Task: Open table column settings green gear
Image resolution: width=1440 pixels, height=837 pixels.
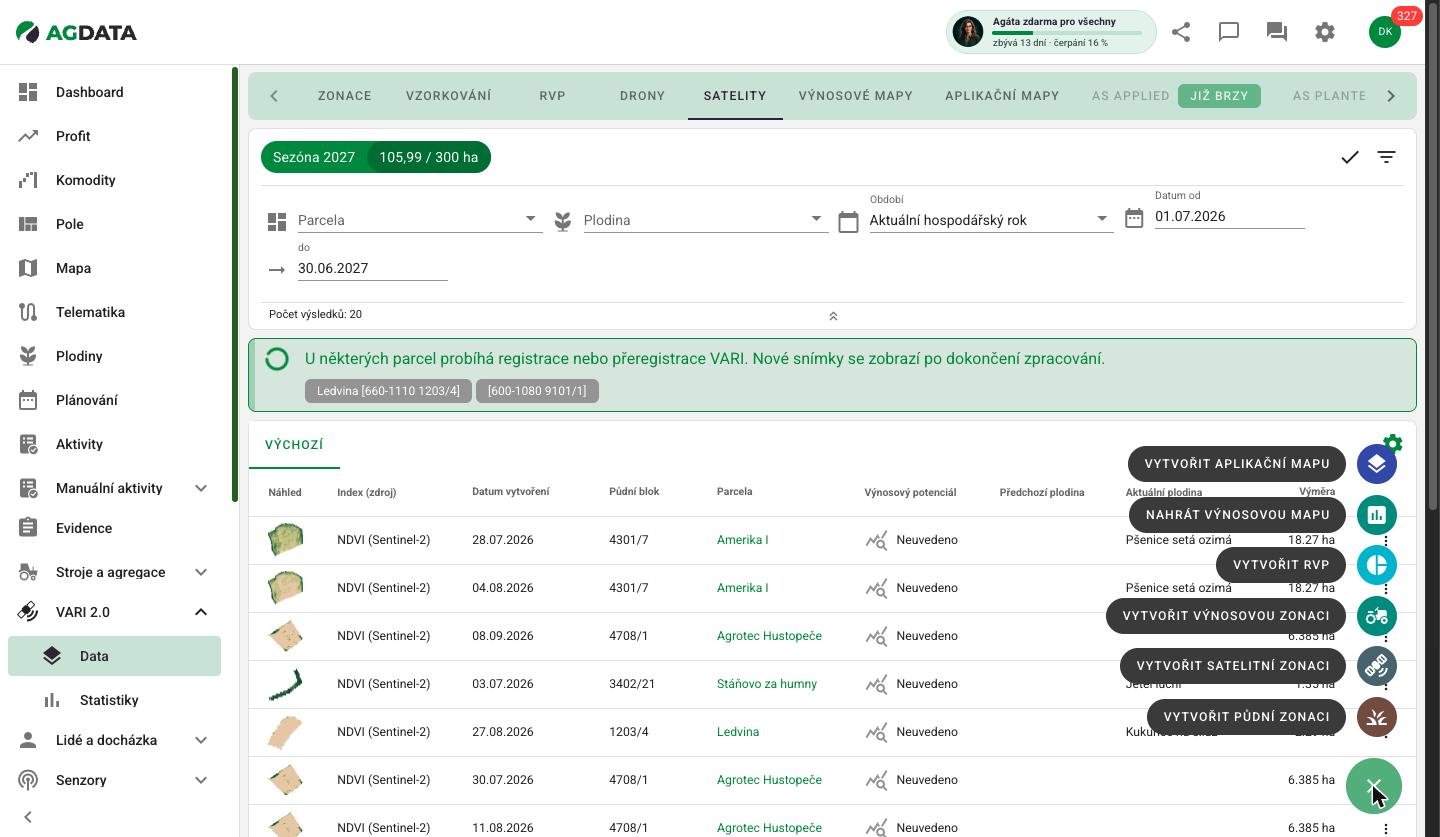Action: (x=1393, y=443)
